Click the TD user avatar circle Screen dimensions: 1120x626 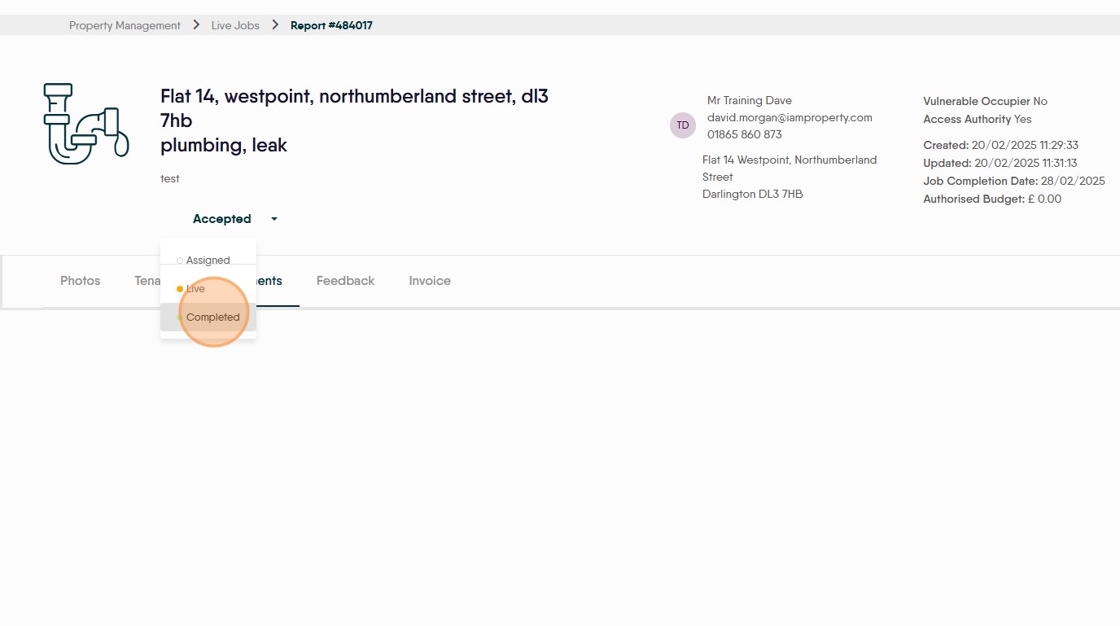point(683,125)
